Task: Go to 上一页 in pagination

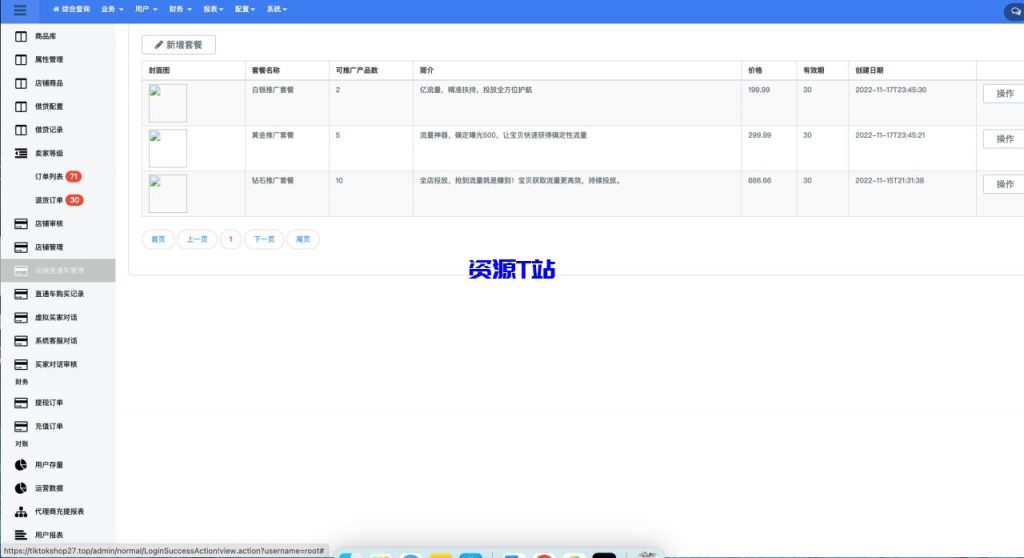Action: click(x=197, y=239)
